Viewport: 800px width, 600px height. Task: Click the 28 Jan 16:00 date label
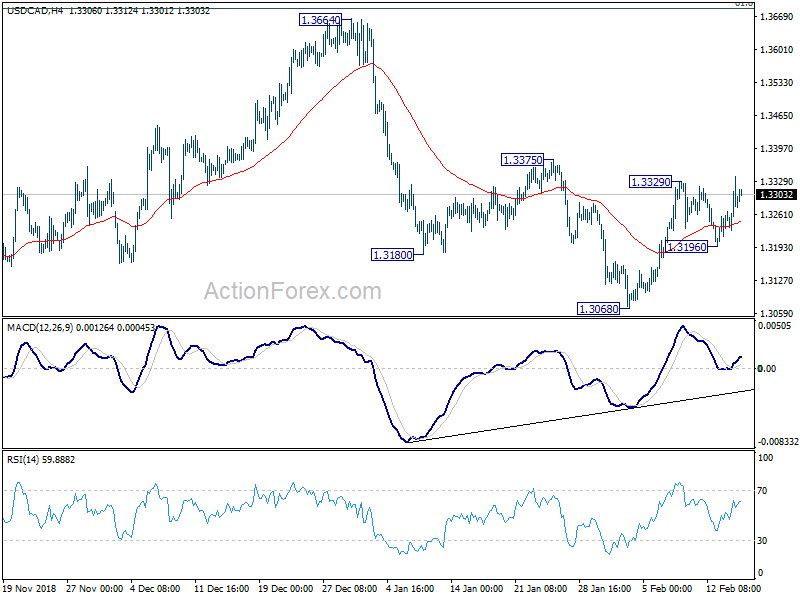tap(605, 589)
